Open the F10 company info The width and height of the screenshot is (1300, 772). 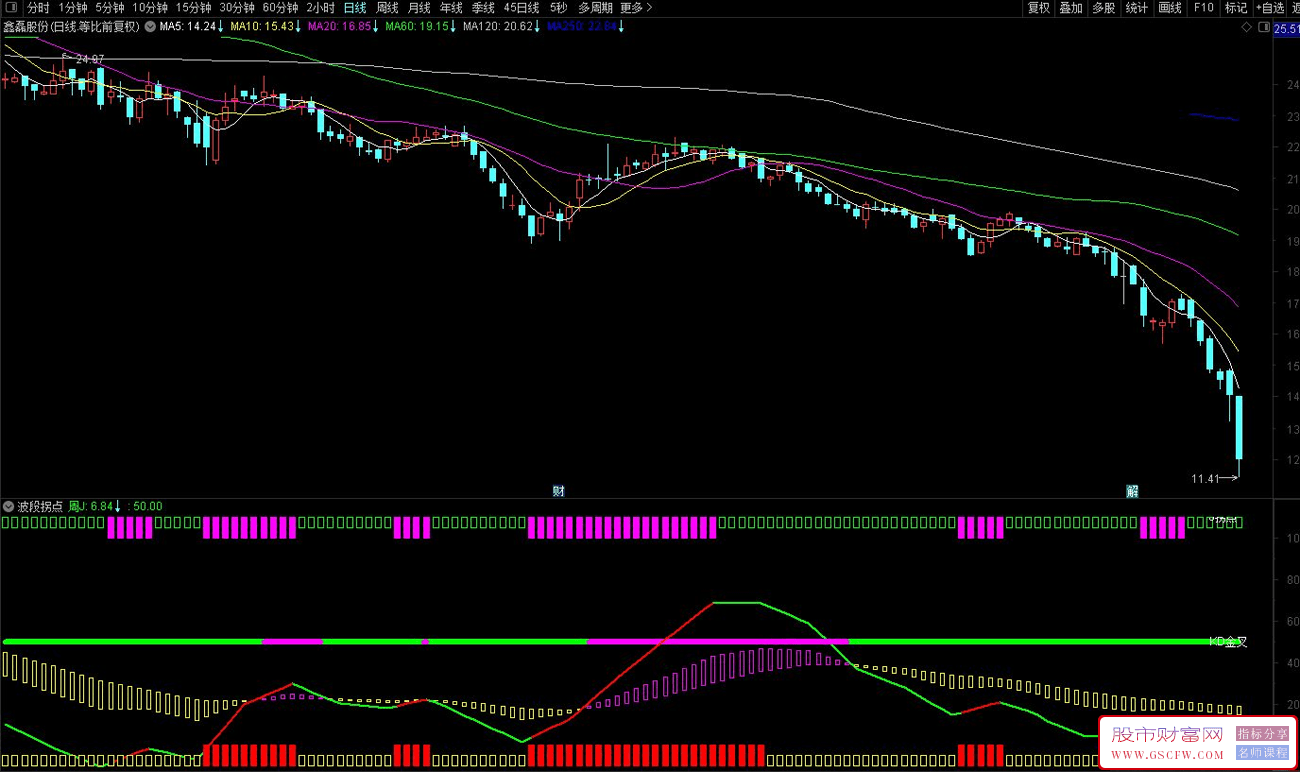click(x=1203, y=7)
